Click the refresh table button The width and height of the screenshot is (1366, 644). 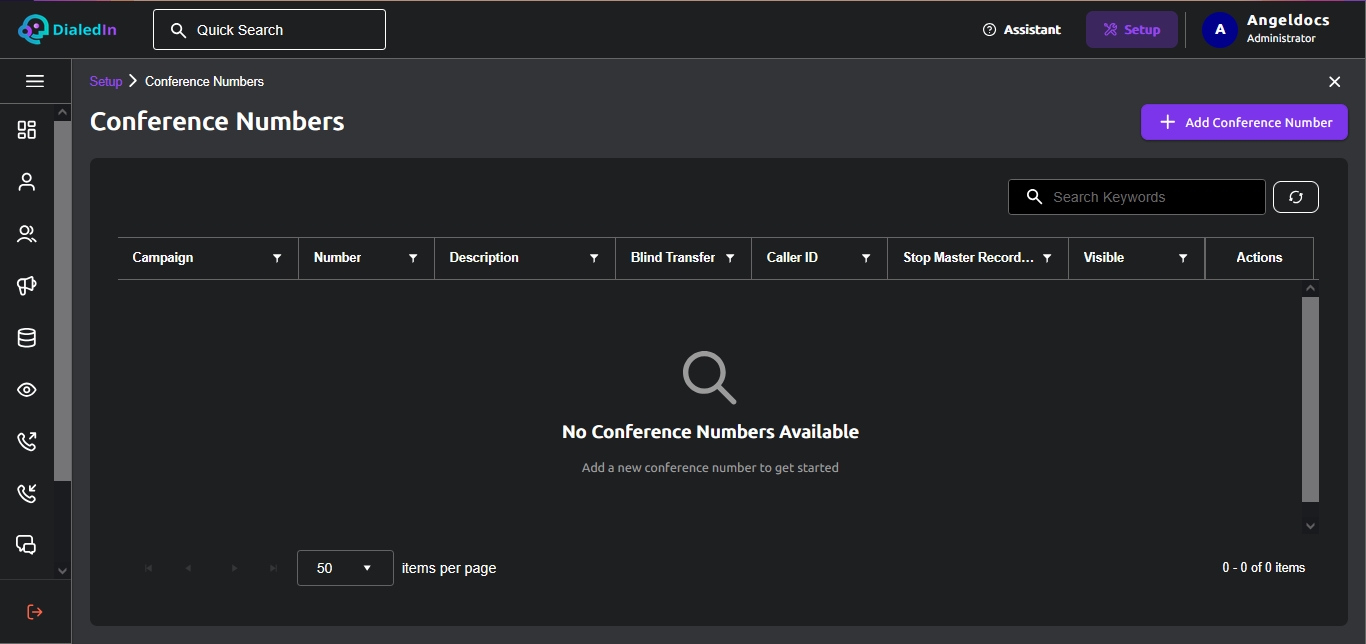pyautogui.click(x=1296, y=197)
